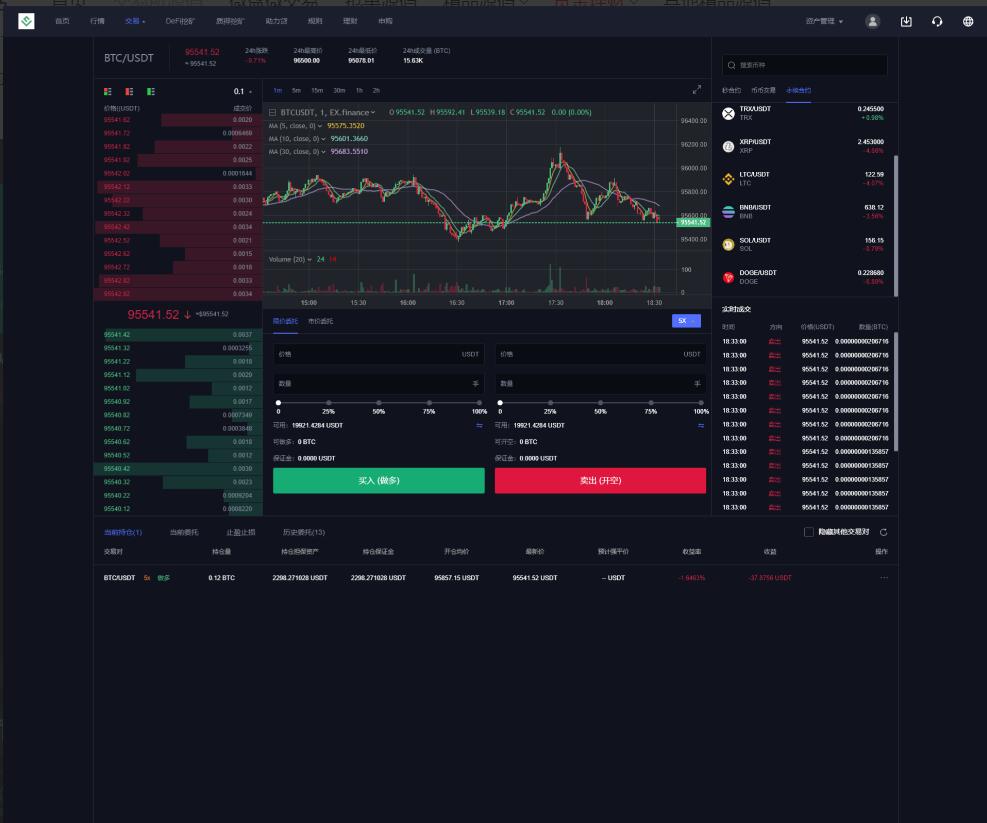Click the globe language icon

(968, 21)
